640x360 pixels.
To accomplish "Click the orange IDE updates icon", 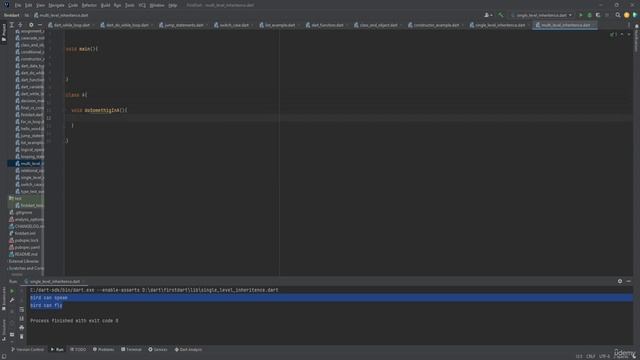I will pyautogui.click(x=627, y=15).
